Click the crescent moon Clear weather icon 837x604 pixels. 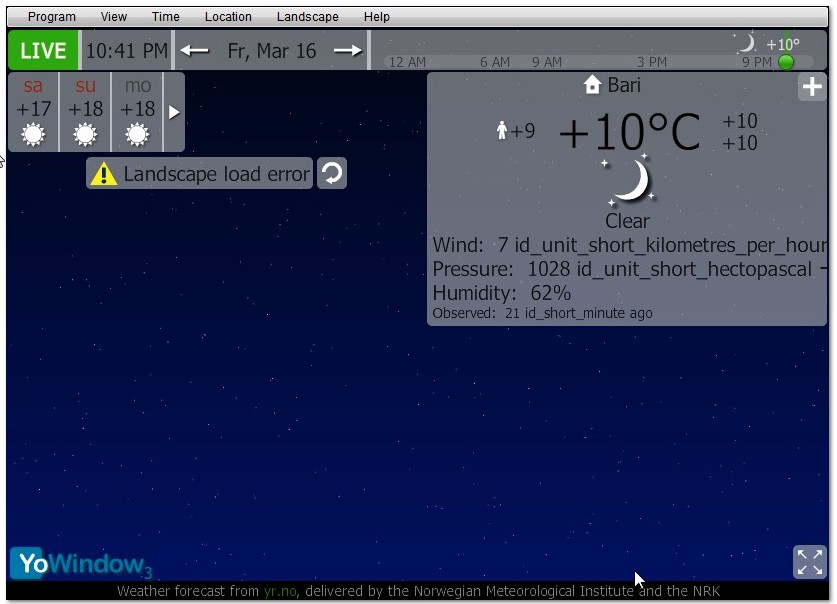(x=628, y=180)
